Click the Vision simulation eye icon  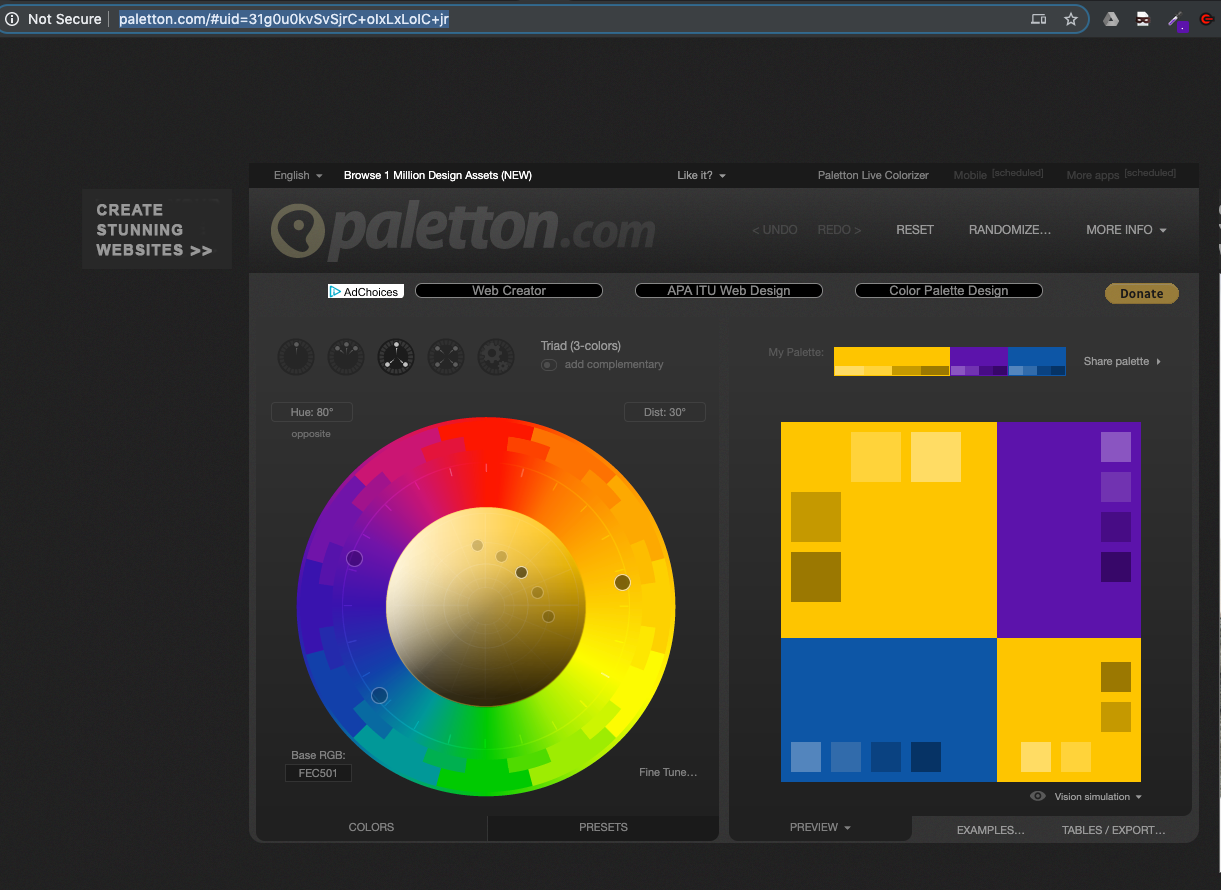1038,796
